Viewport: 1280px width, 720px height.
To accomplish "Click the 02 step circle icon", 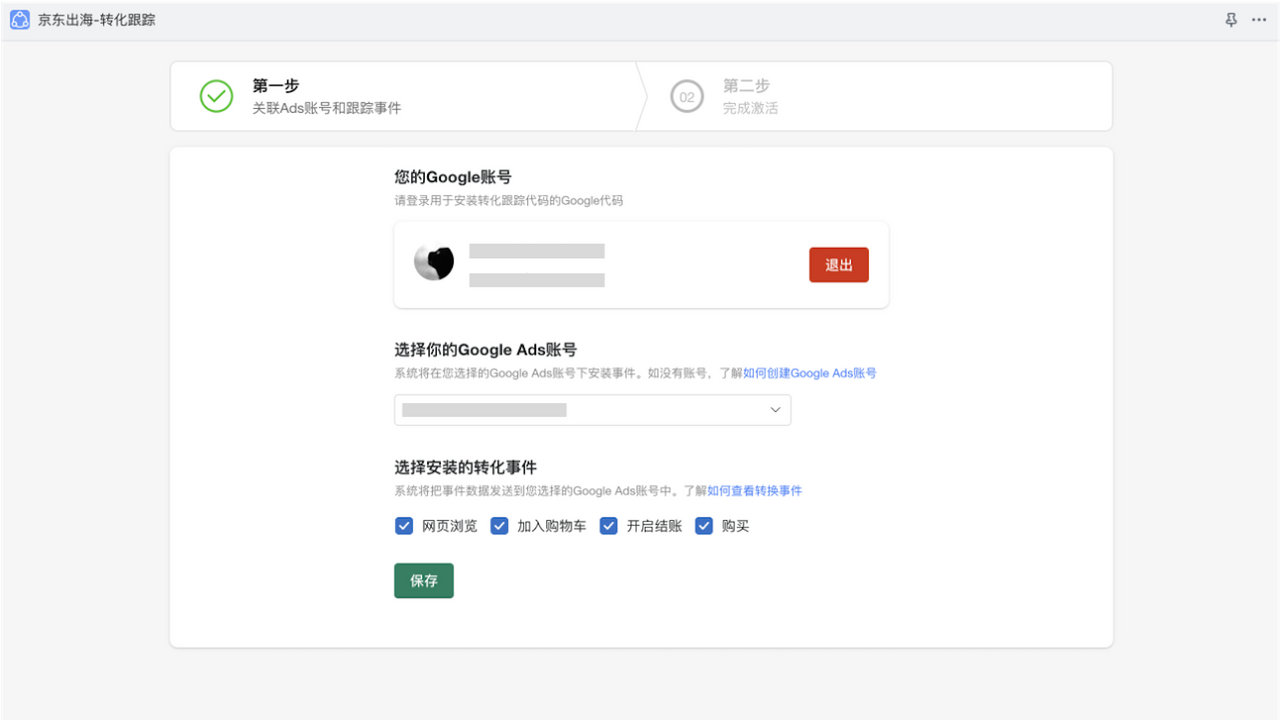I will click(687, 97).
